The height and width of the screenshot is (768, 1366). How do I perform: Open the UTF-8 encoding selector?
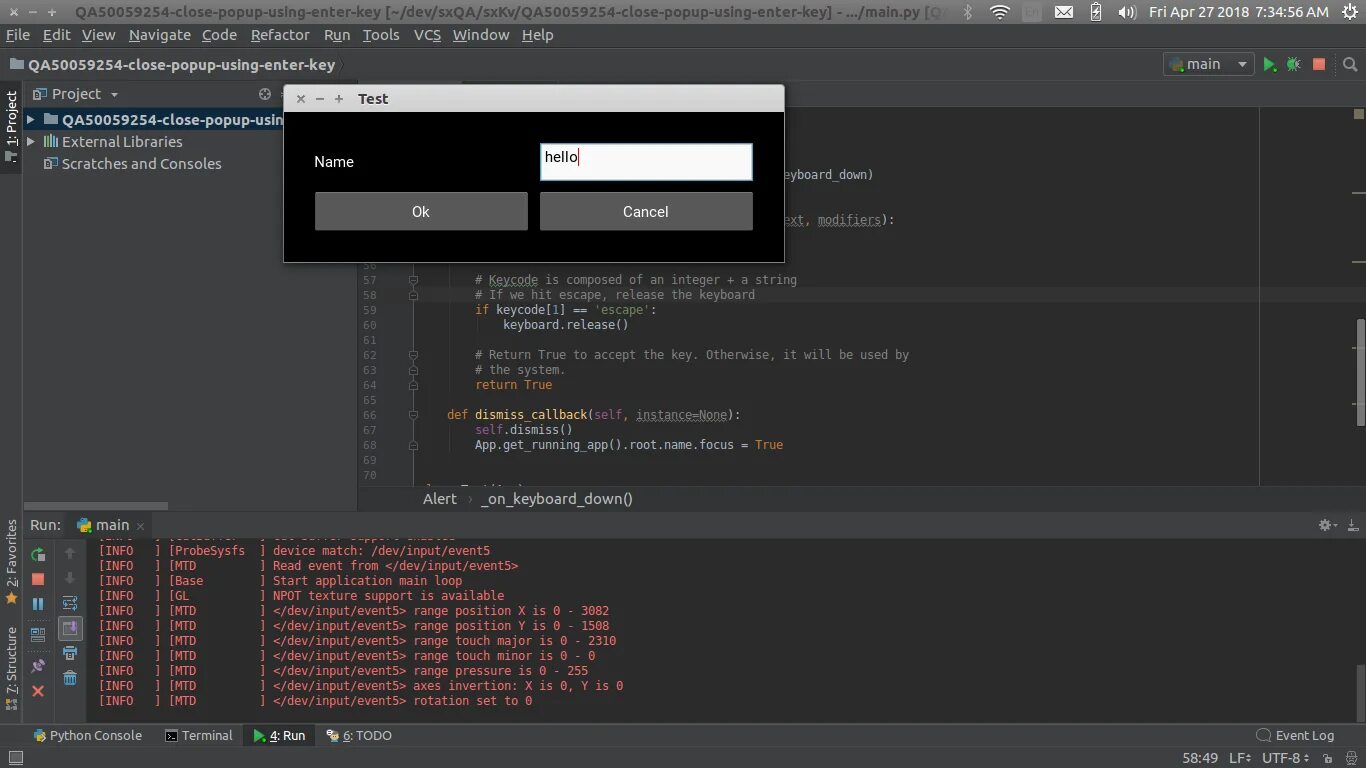tap(1286, 758)
